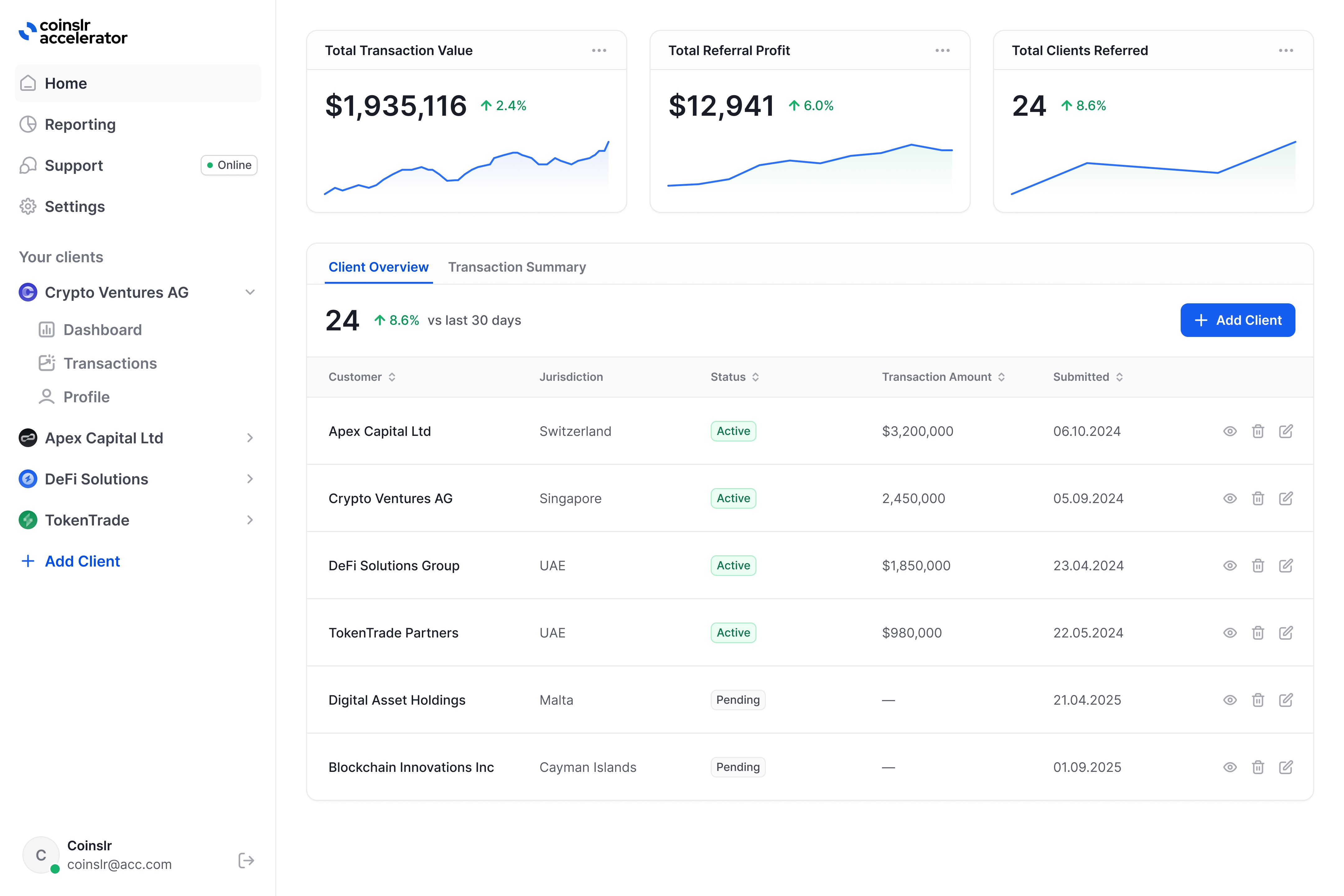Expand Apex Capital Ltd in sidebar
1344x896 pixels.
click(250, 438)
